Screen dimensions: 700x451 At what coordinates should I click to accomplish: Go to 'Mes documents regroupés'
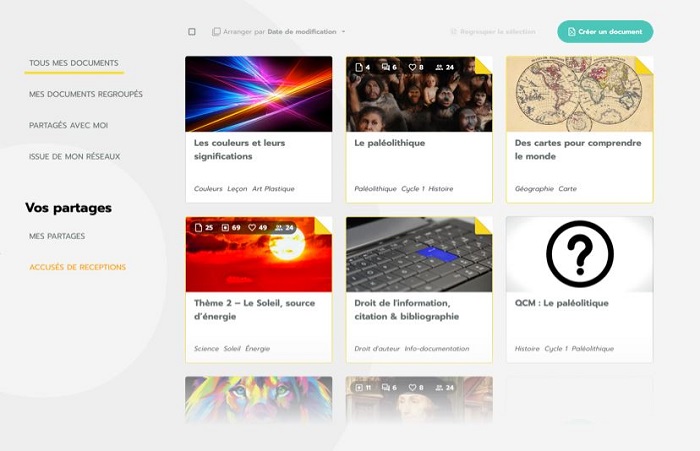click(86, 94)
